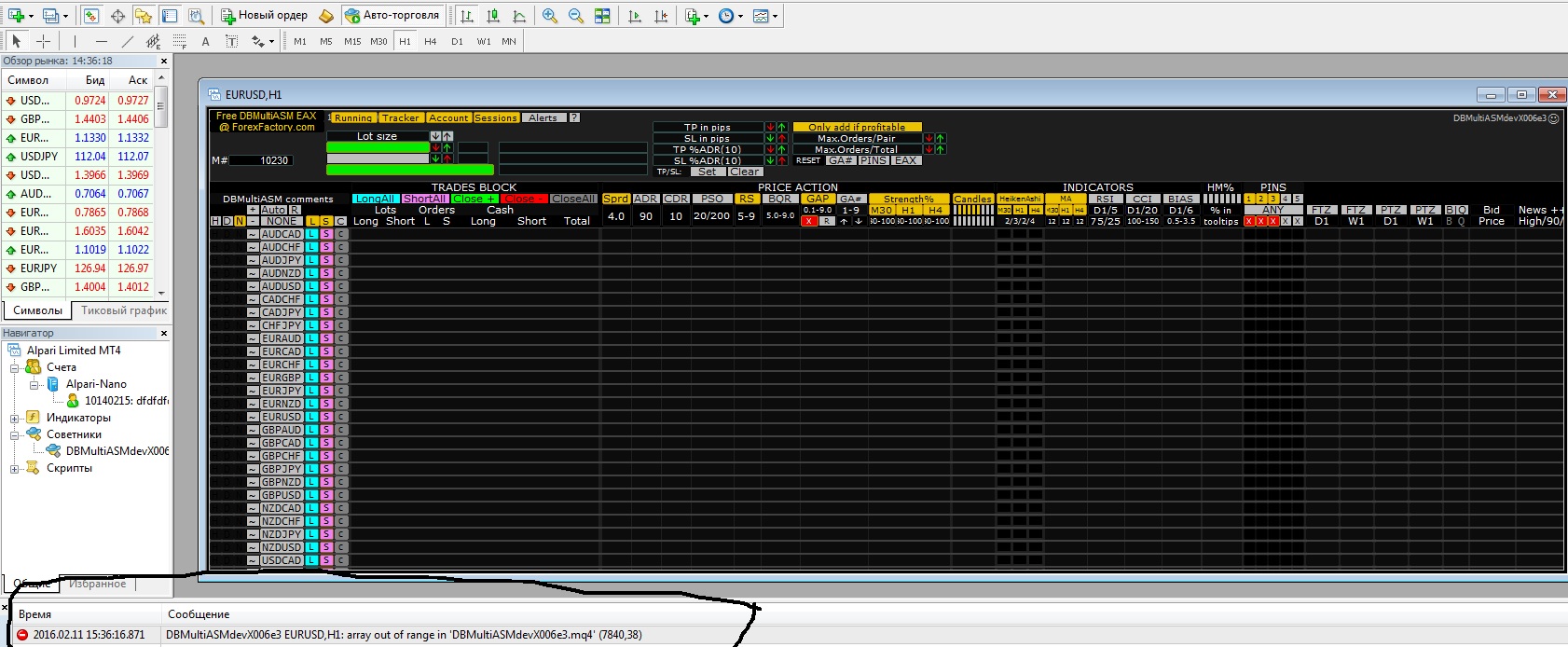This screenshot has width=1568, height=647.
Task: Draw a trendline
Action: tap(128, 41)
